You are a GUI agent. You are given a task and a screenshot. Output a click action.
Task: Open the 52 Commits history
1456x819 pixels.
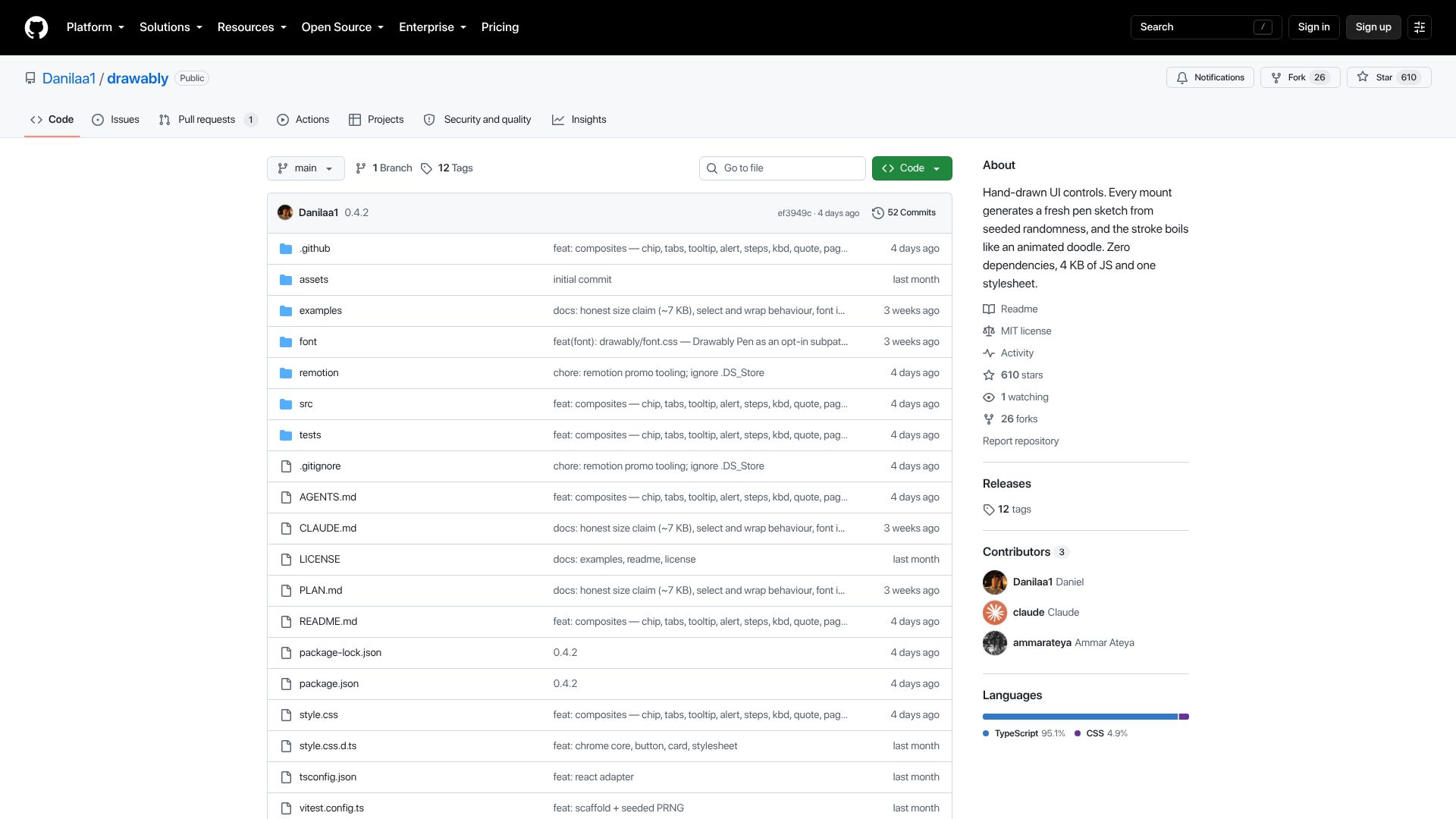coord(904,213)
